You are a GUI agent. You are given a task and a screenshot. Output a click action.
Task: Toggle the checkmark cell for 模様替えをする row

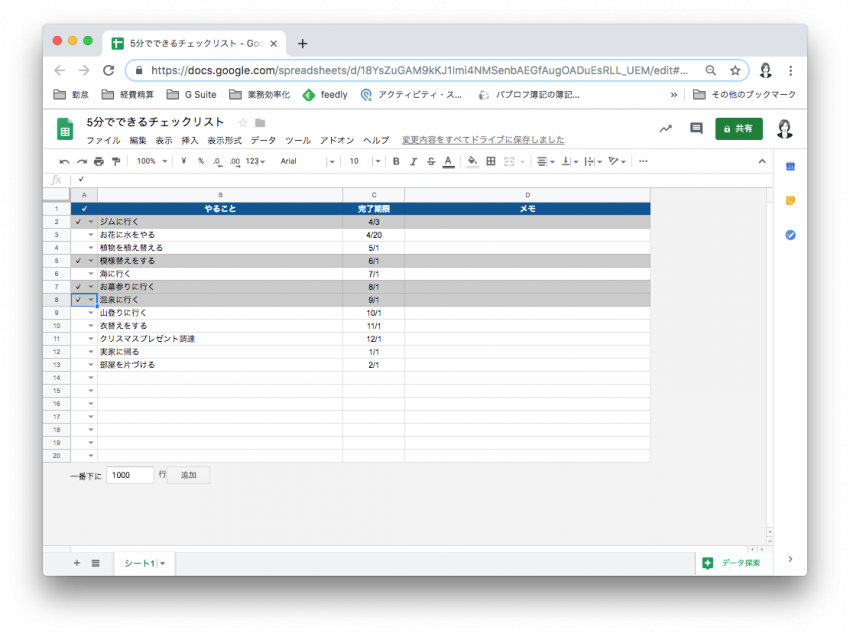78,261
